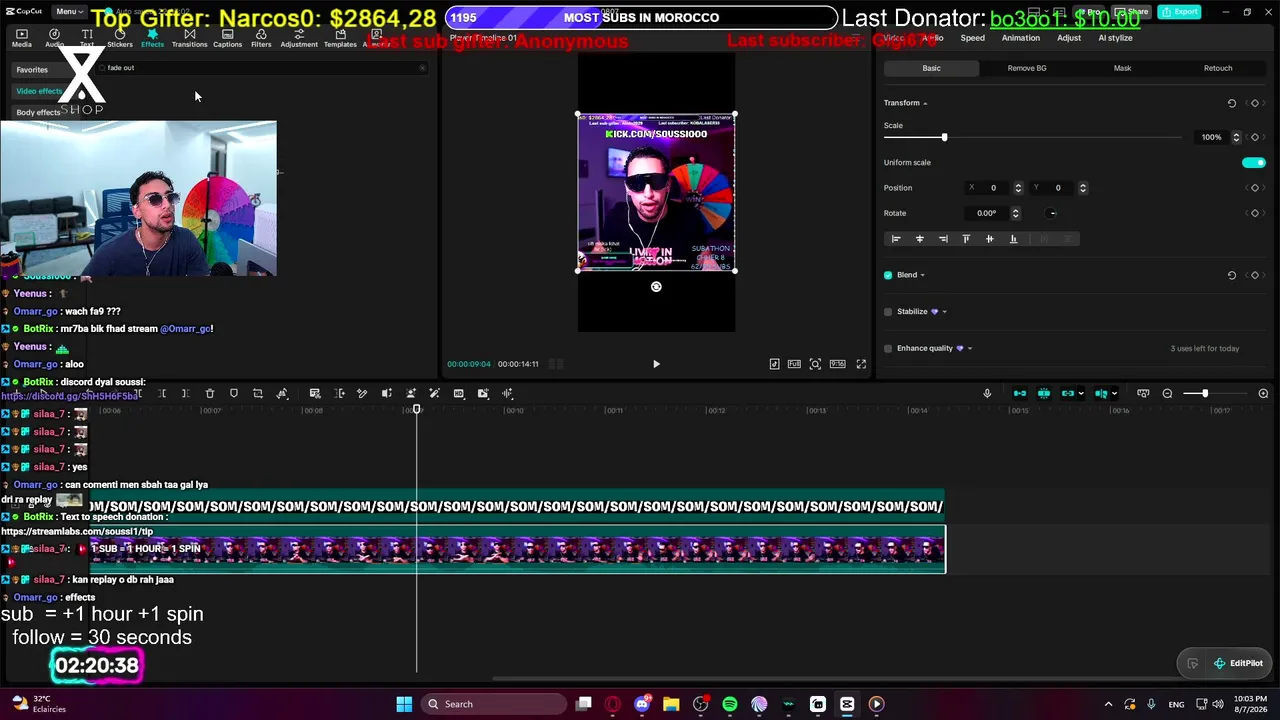Align clip to the right edge
The image size is (1280, 720).
(x=943, y=239)
